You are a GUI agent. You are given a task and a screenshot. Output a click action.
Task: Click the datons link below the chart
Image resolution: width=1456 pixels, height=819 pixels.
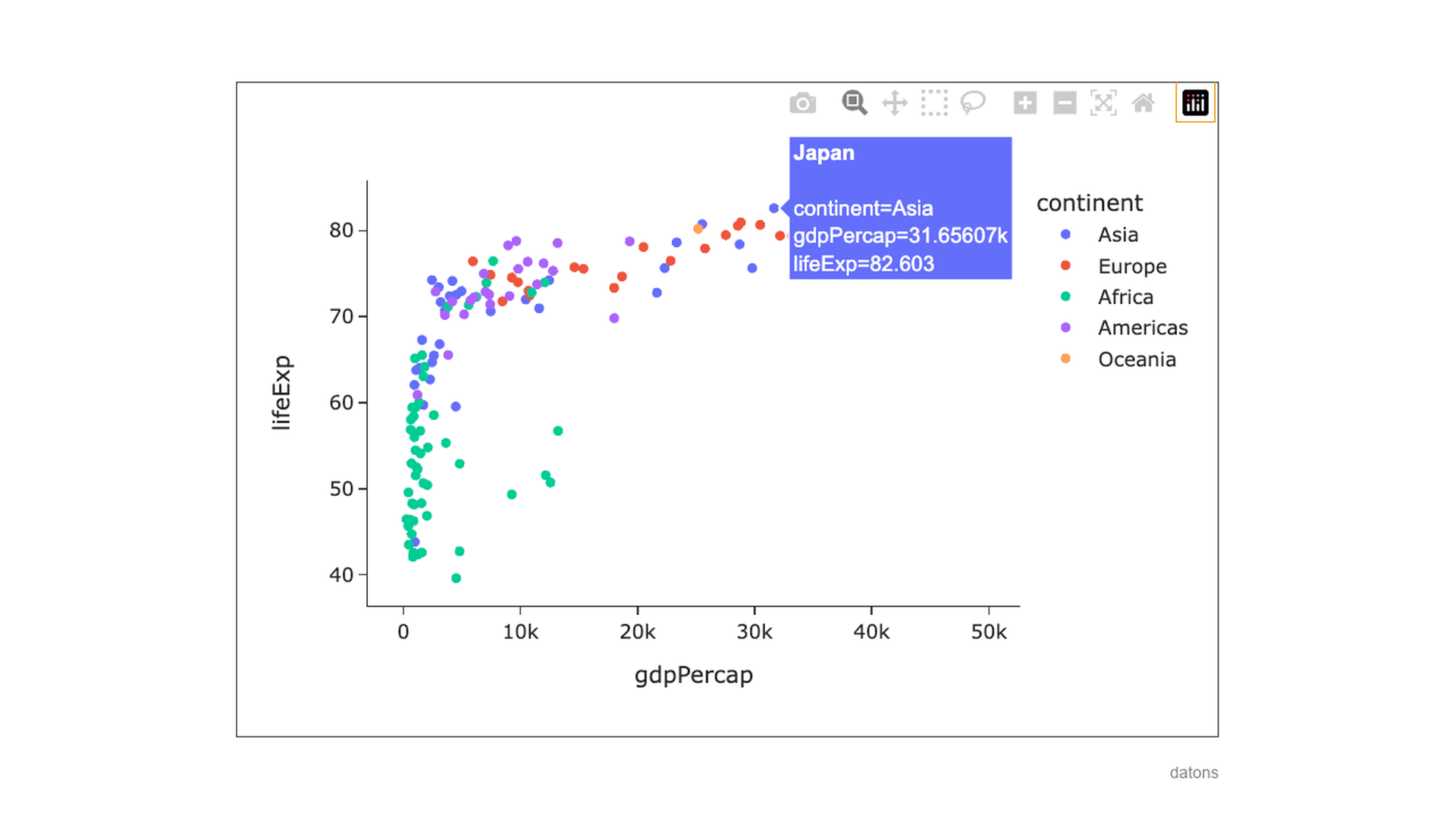(x=1194, y=772)
